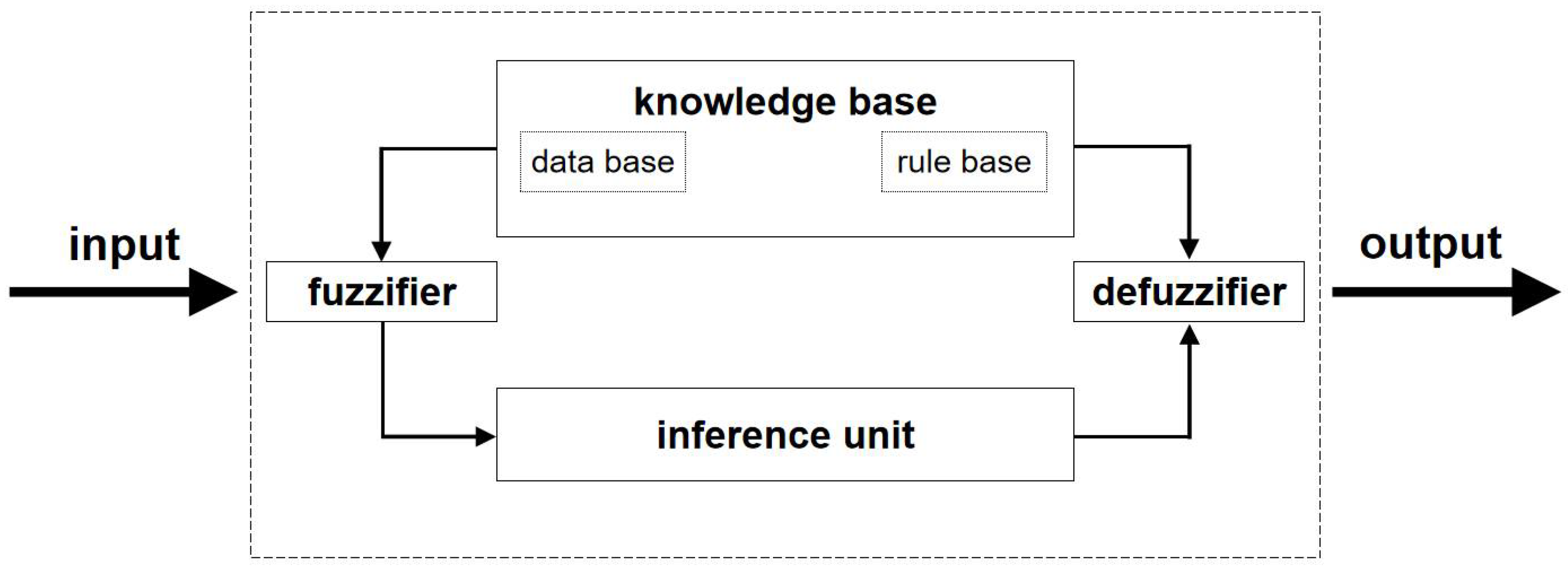Select the dotted "data base" box

[x=602, y=162]
